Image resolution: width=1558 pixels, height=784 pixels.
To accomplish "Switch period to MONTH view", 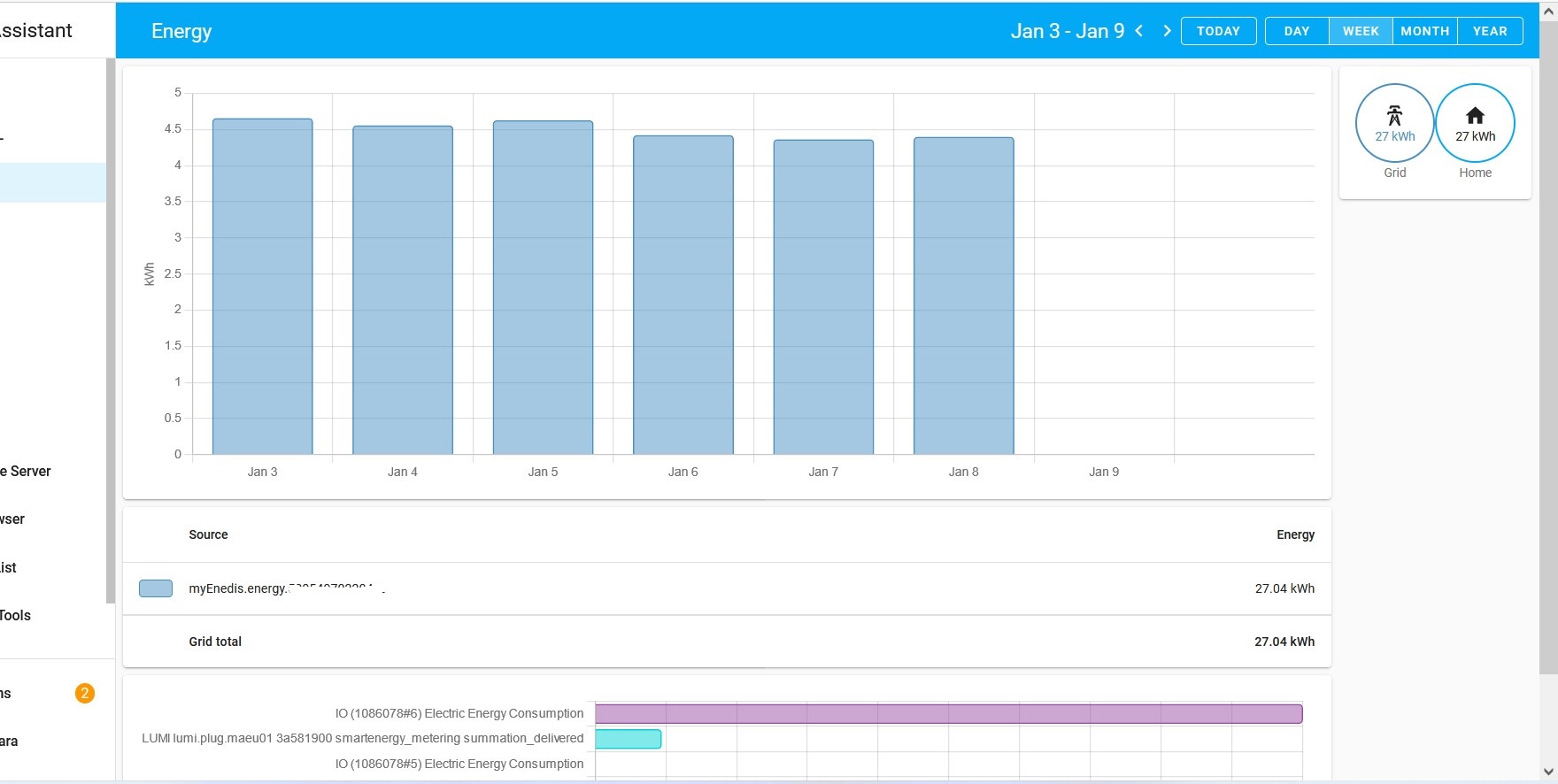I will tap(1424, 31).
